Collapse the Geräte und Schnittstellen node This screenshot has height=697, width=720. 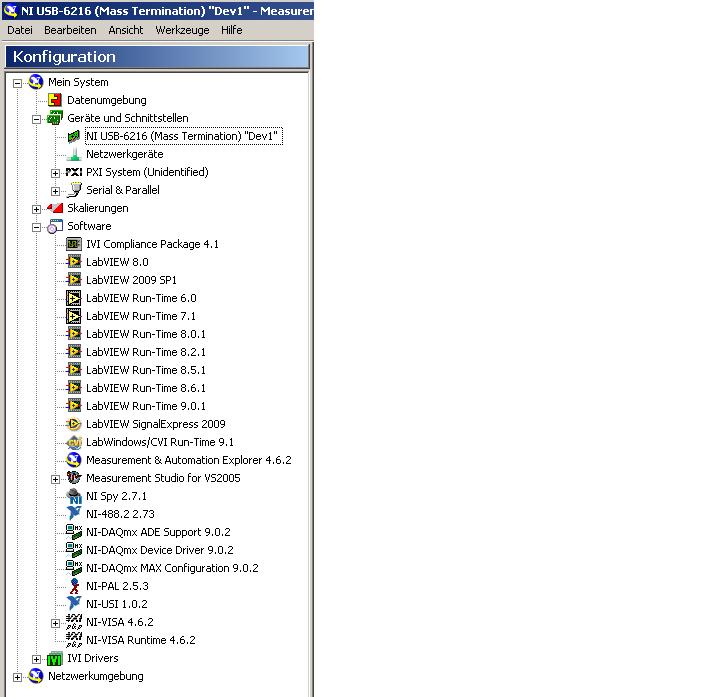tap(36, 119)
